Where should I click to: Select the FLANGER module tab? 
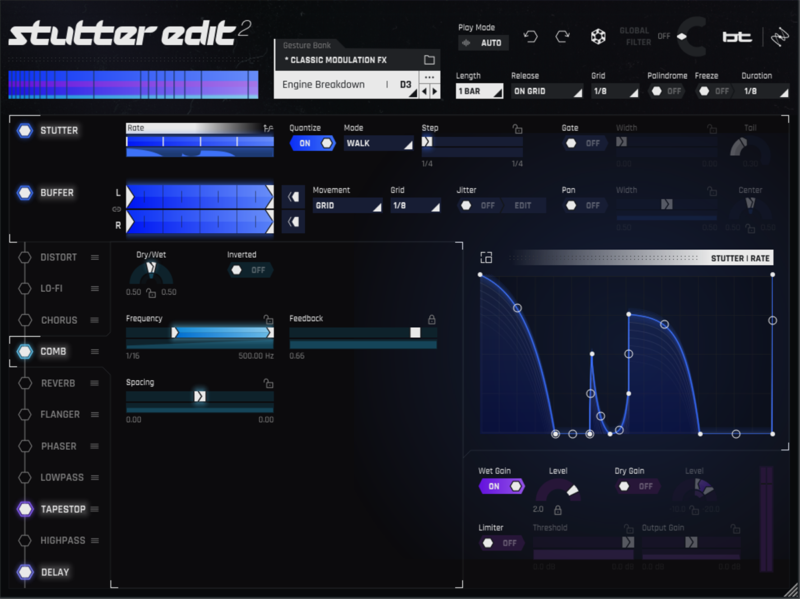[58, 414]
